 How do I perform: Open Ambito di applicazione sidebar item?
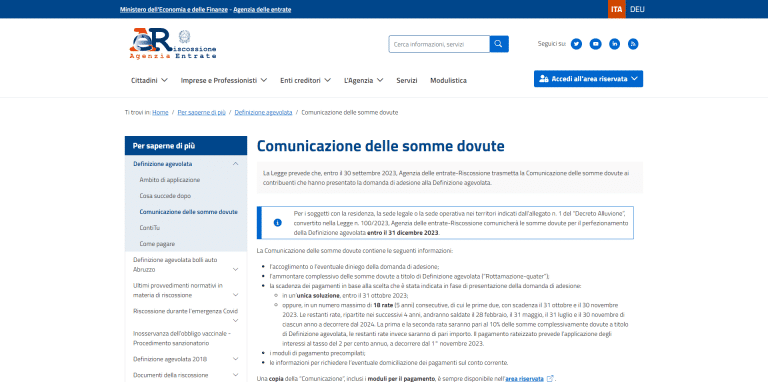[169, 180]
